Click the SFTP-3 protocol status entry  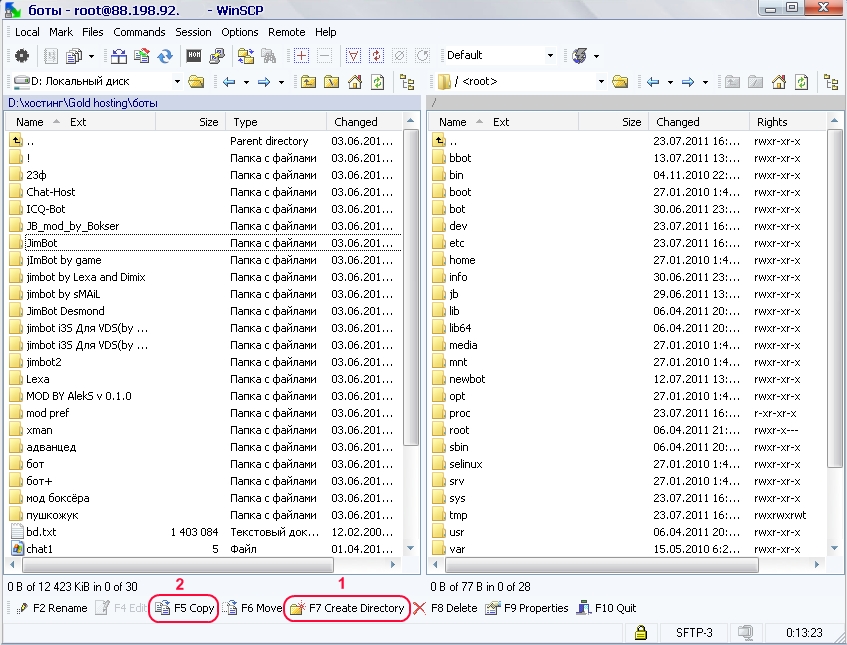point(694,633)
